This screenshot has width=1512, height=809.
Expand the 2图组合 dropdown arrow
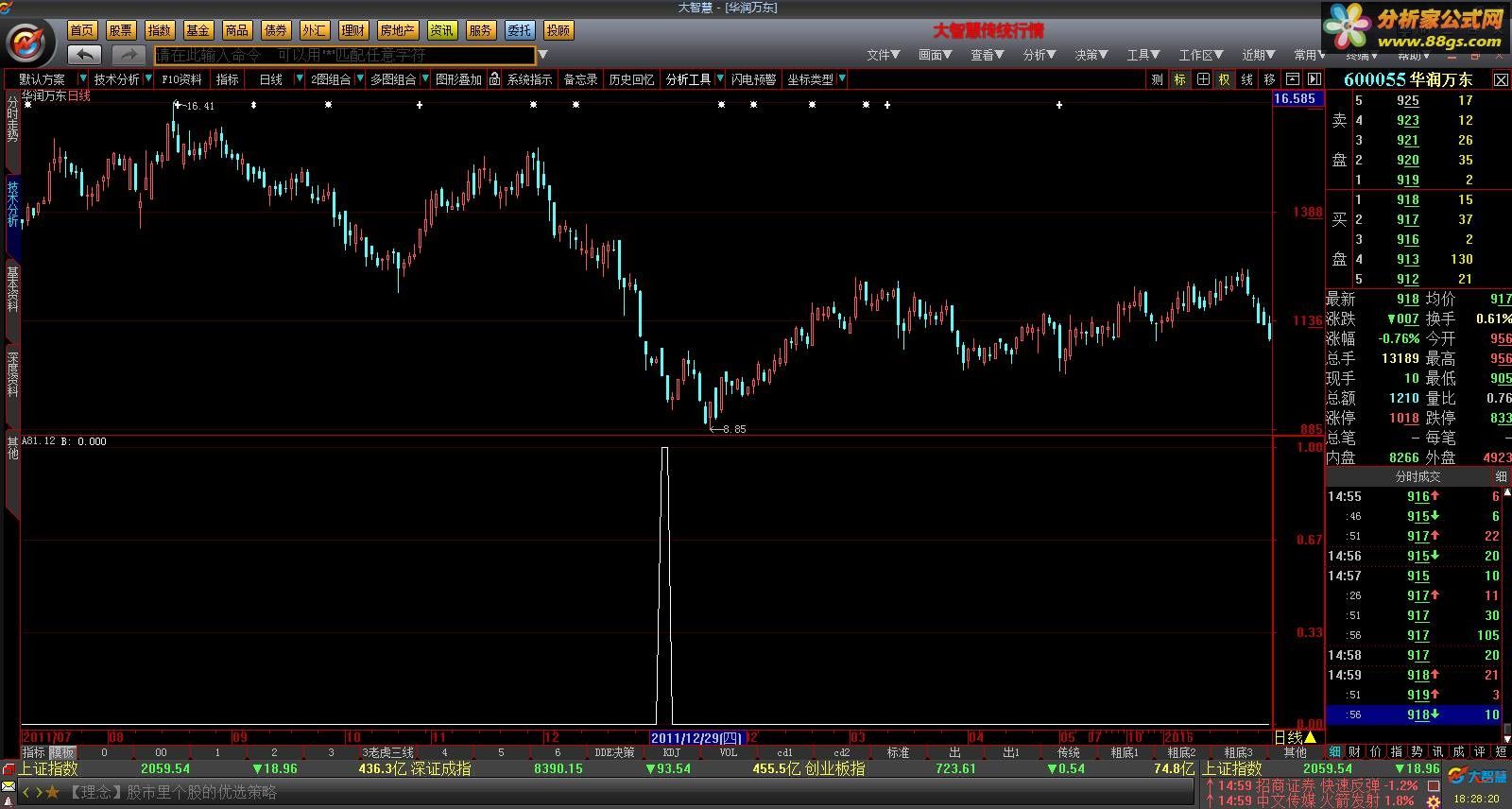click(359, 79)
